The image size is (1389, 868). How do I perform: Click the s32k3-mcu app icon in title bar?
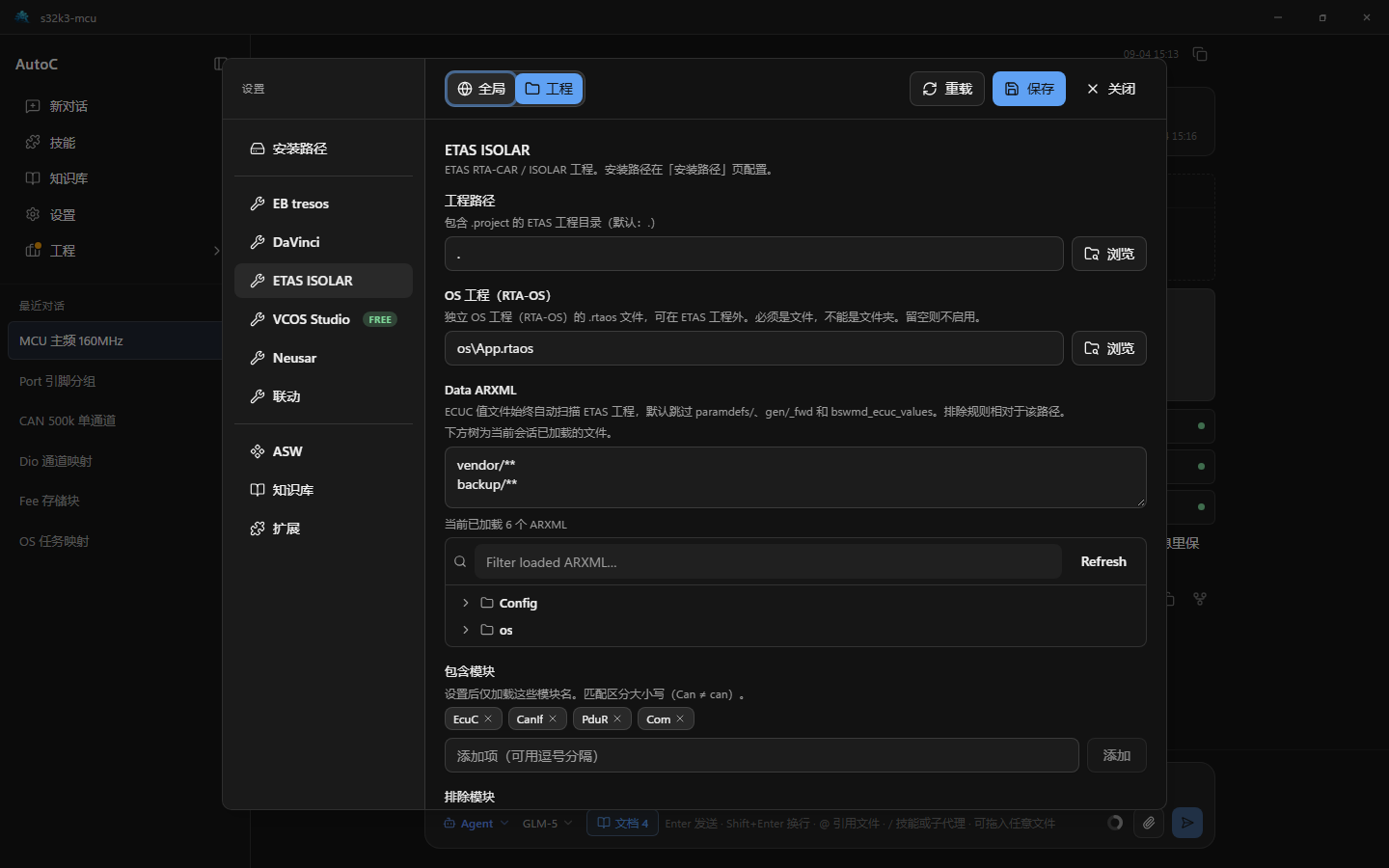(x=22, y=17)
